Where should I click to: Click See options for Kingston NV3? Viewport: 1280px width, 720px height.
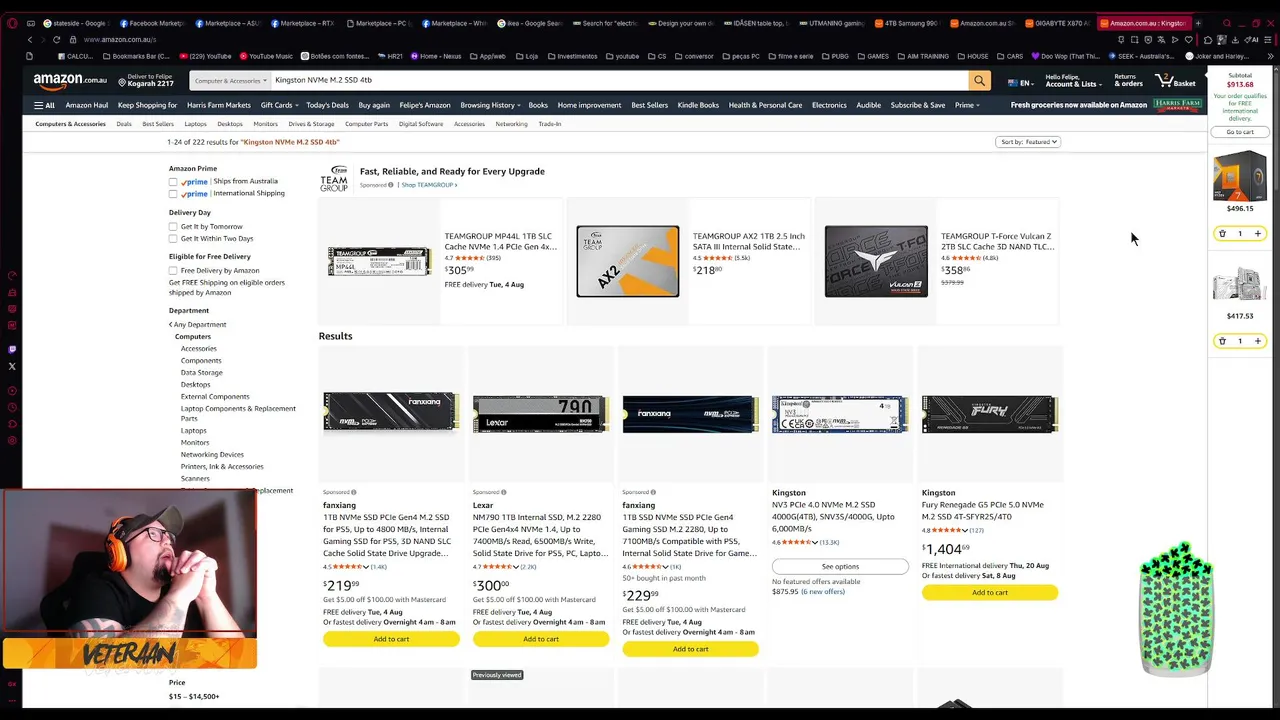(840, 566)
